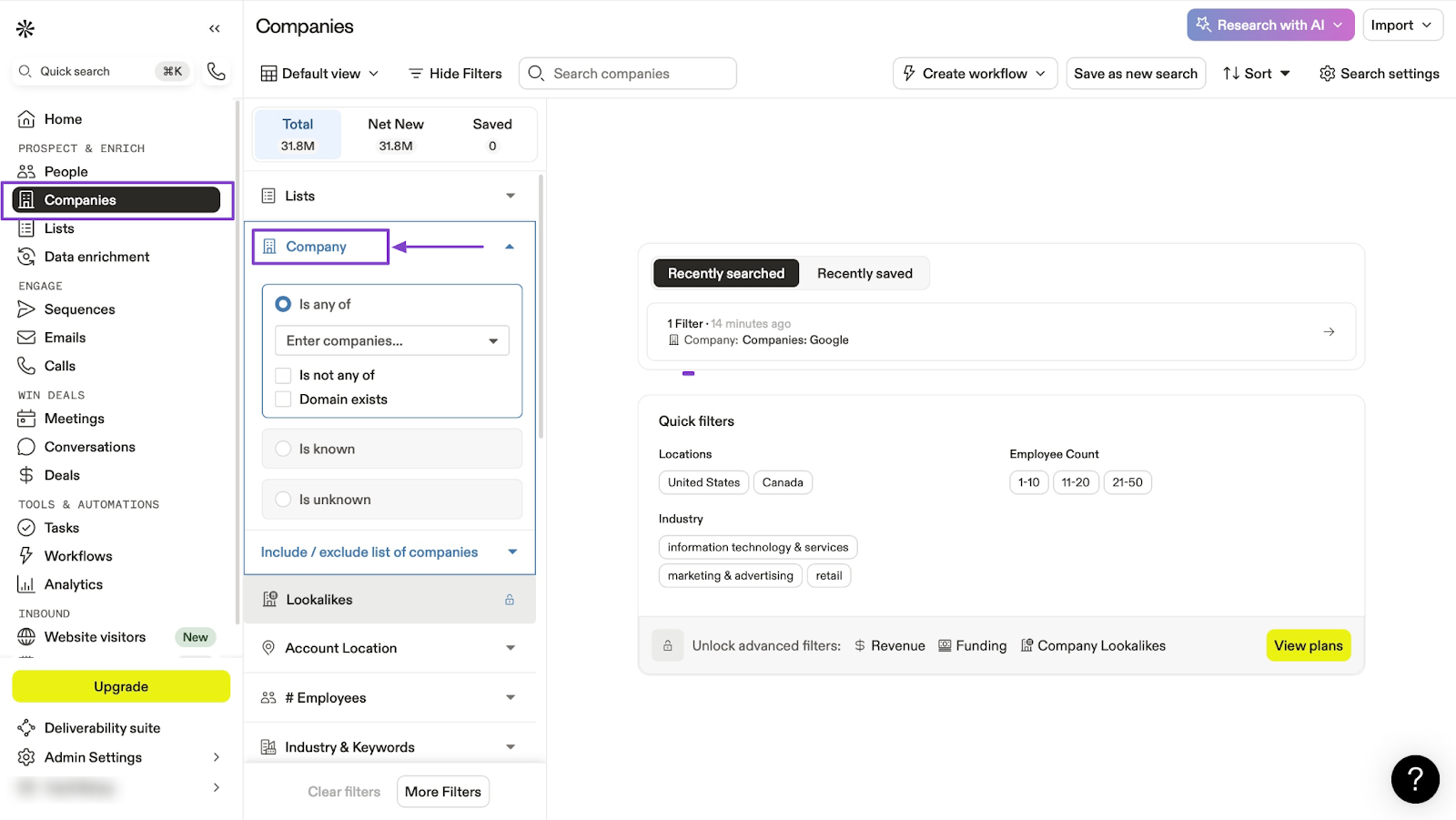This screenshot has height=820, width=1456.
Task: Open the Default view dropdown
Action: (x=319, y=74)
